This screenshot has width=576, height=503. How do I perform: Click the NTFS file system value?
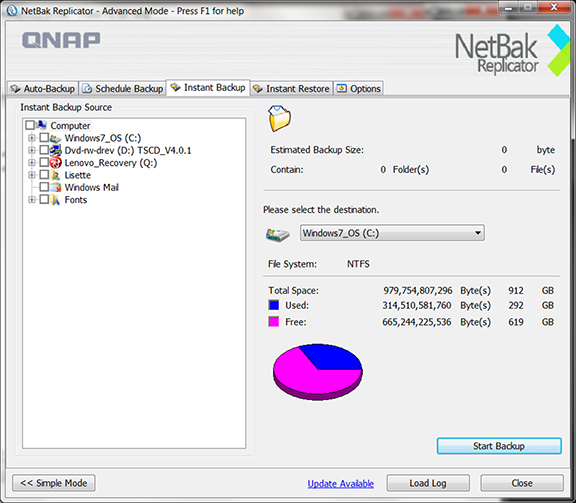pos(358,264)
